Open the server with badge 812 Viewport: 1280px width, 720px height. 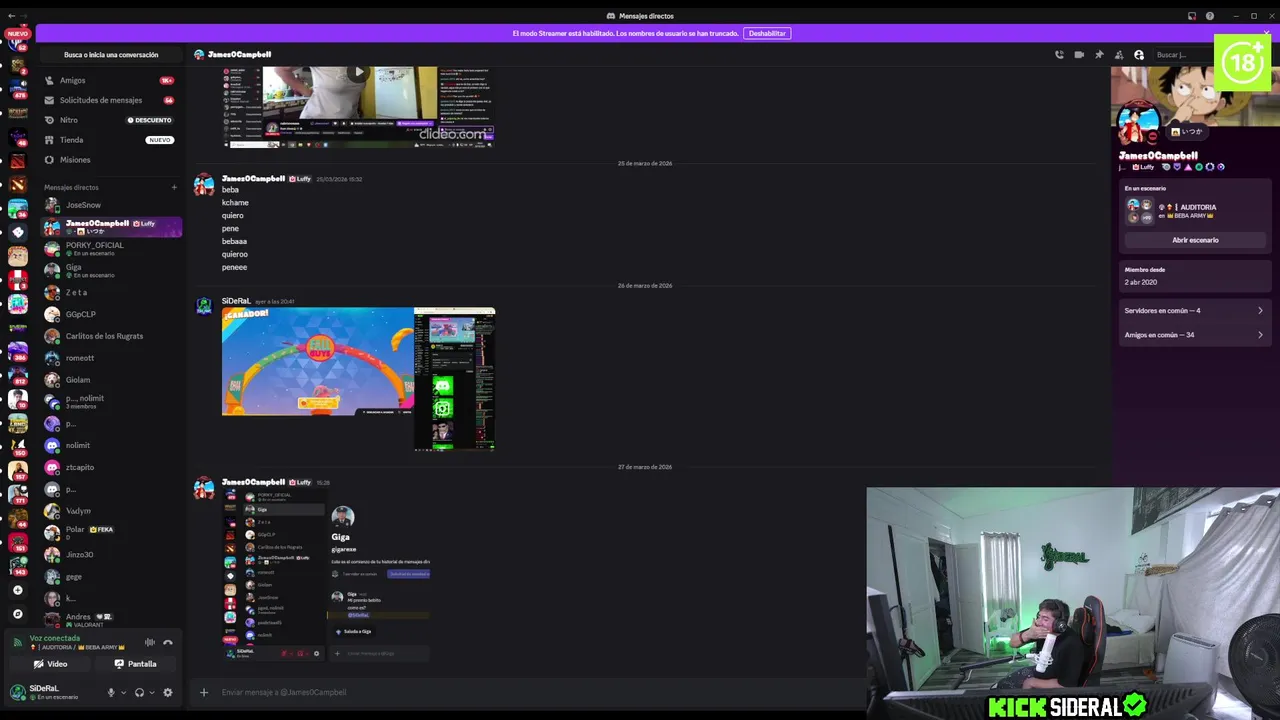17,376
